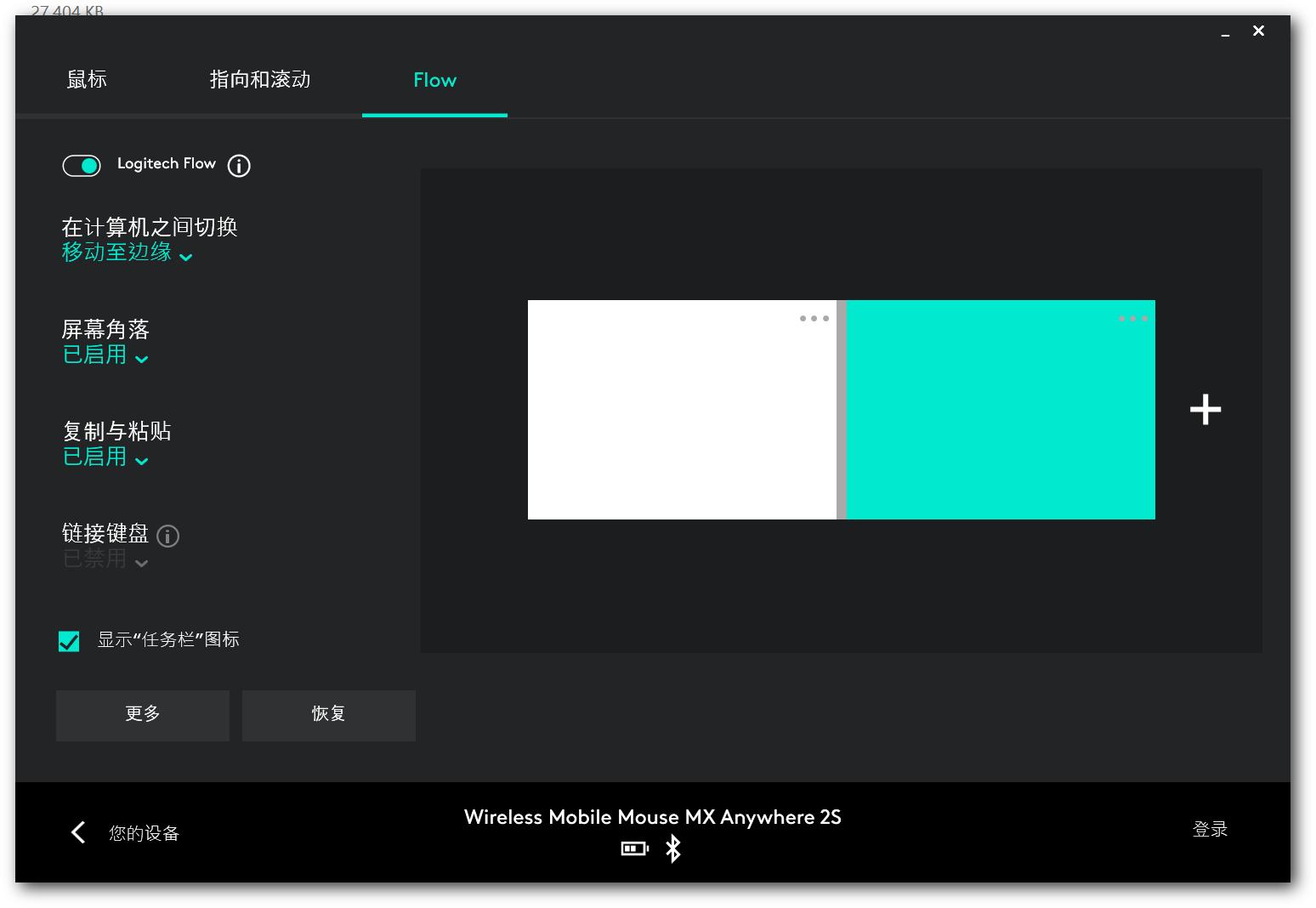Click the battery status icon

click(x=634, y=848)
